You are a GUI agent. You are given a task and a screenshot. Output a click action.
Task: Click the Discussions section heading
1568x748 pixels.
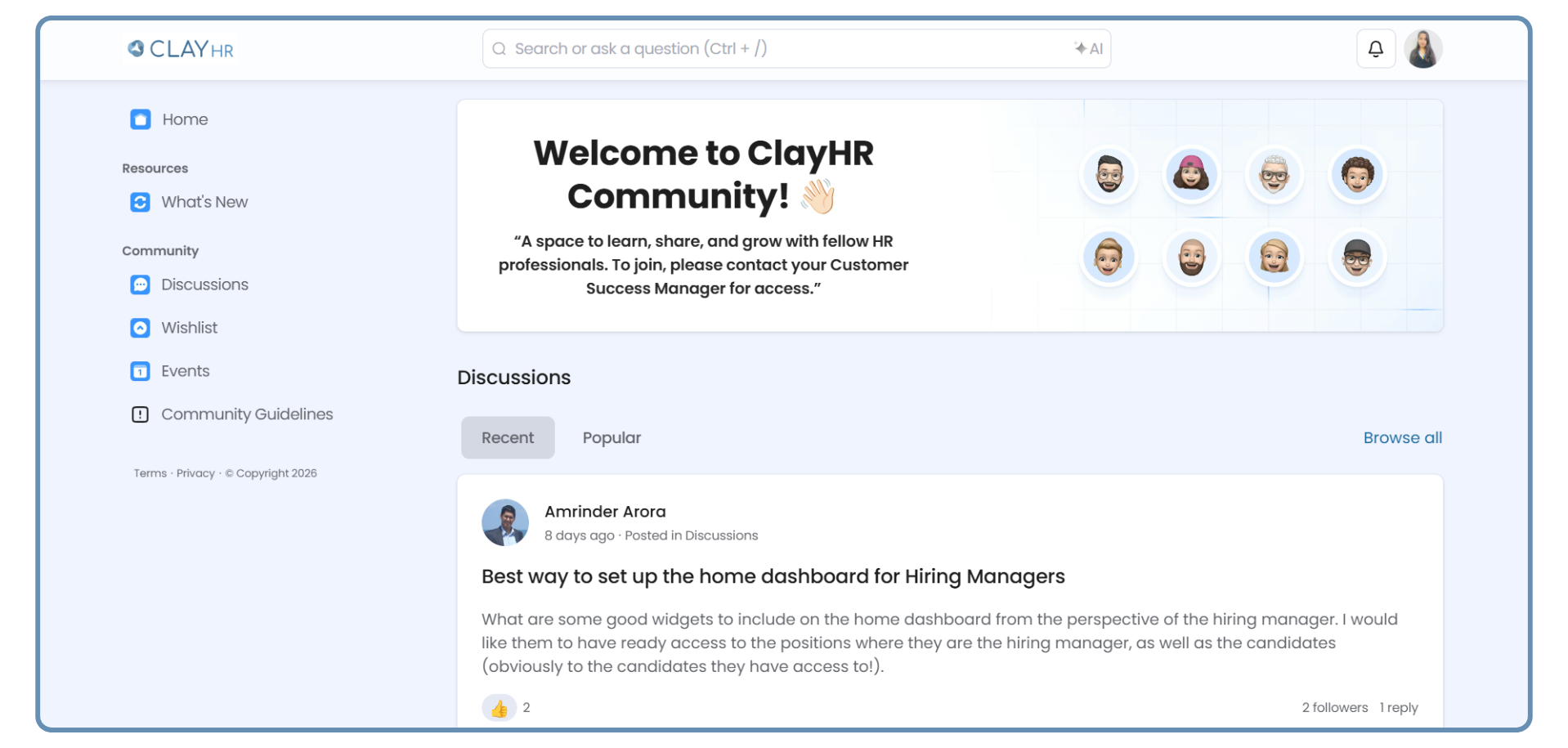click(x=514, y=378)
